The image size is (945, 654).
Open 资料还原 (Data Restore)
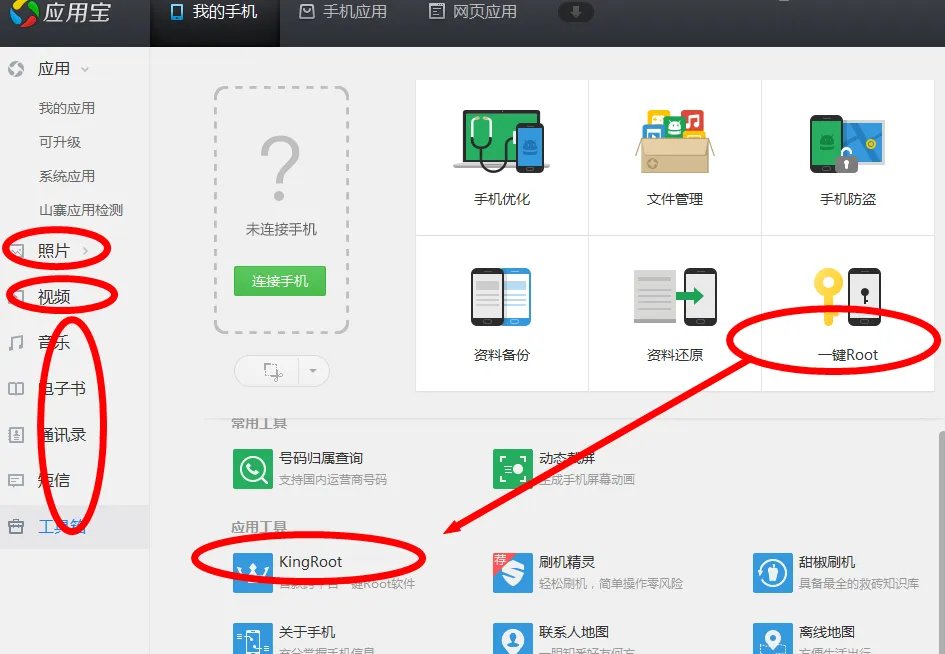coord(674,310)
